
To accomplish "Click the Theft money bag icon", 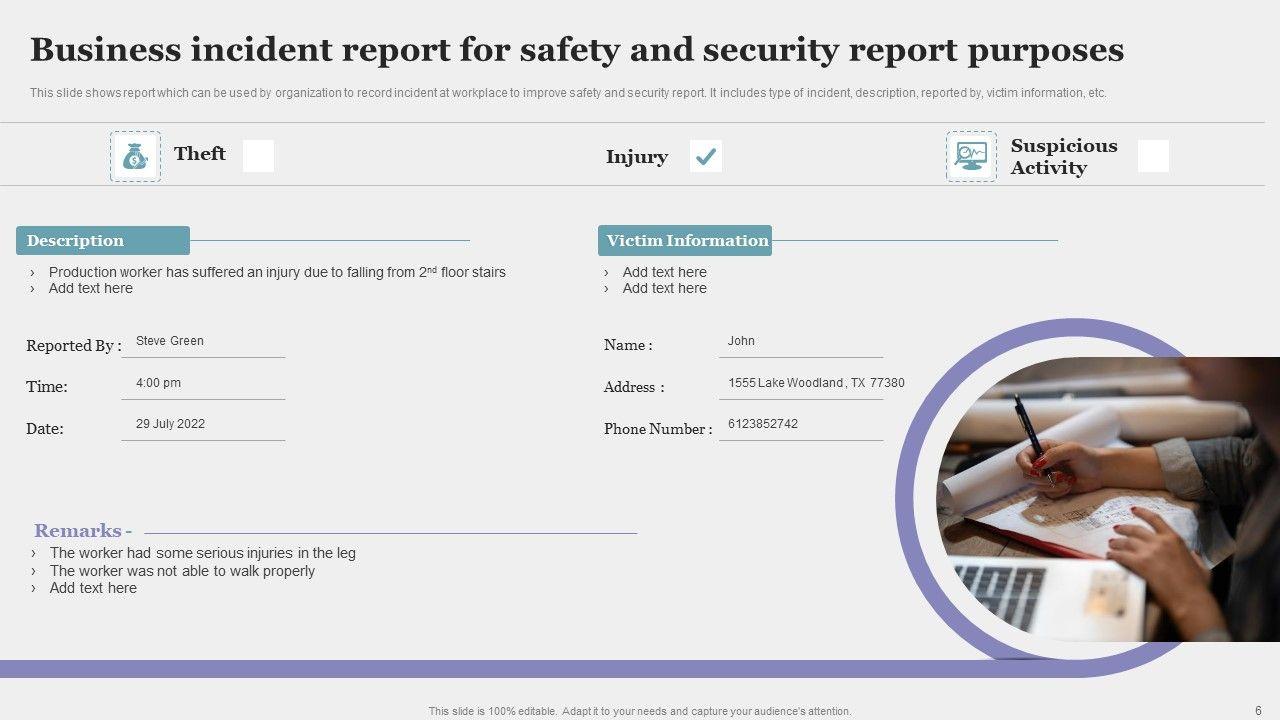I will coord(135,156).
